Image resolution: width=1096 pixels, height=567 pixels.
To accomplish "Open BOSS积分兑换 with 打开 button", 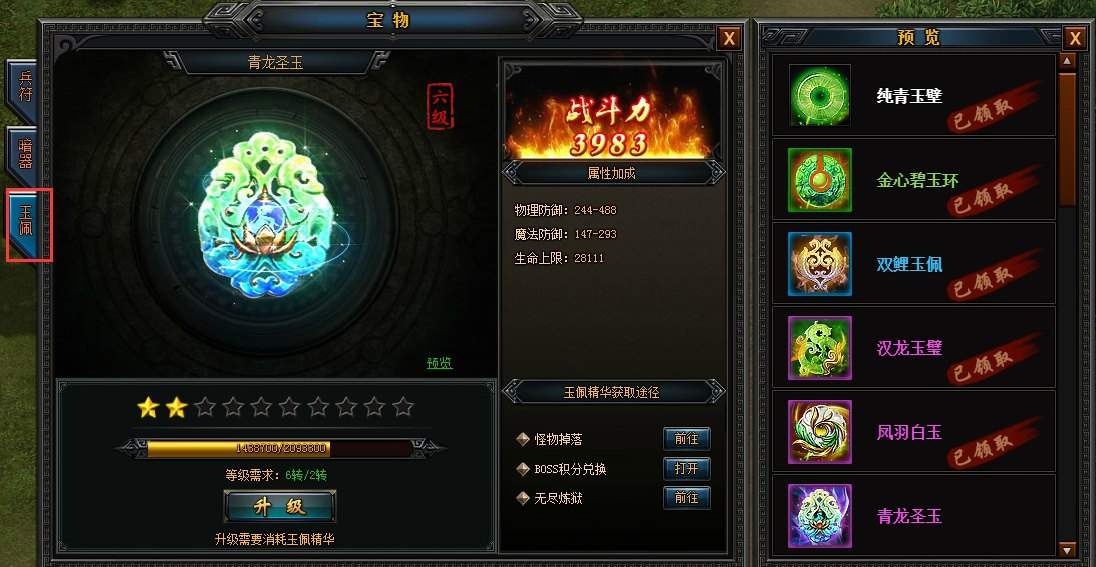I will [686, 468].
